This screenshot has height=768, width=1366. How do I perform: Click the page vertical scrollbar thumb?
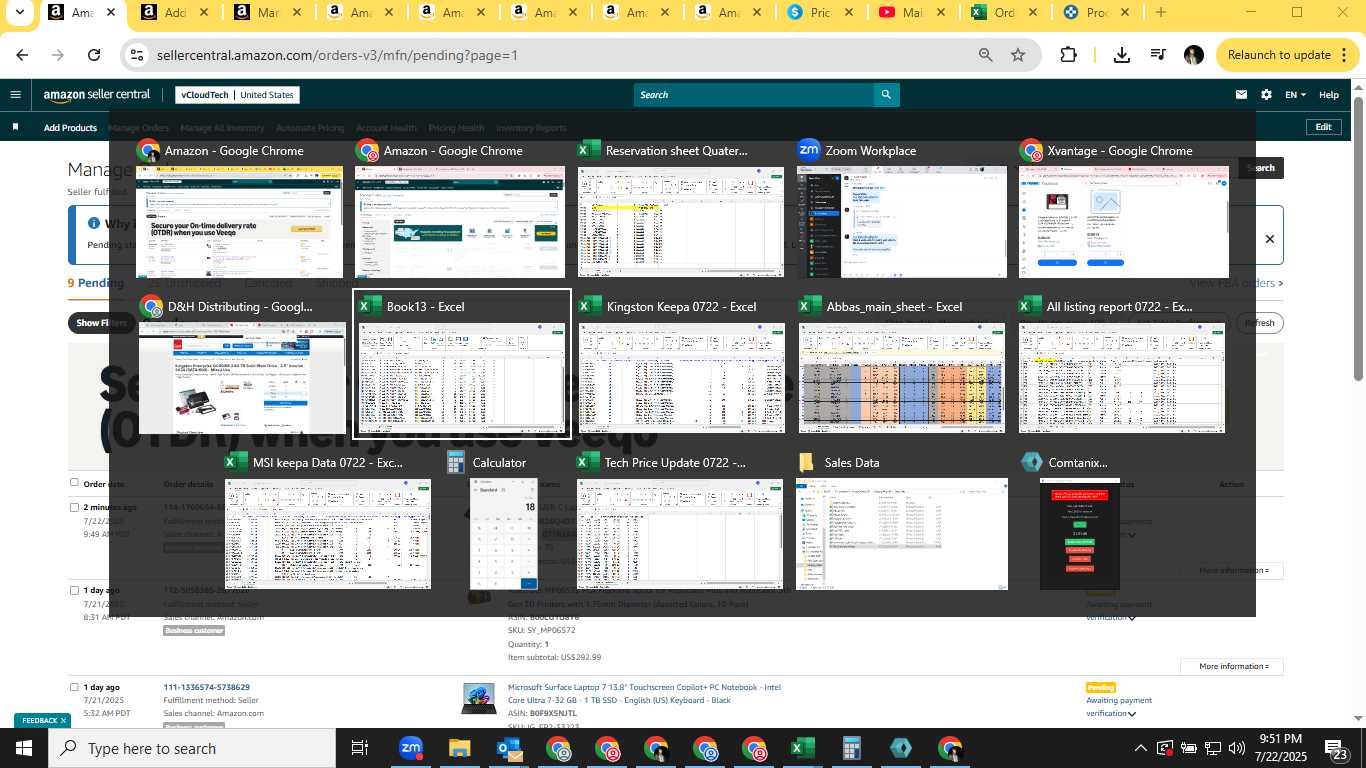tap(1358, 240)
